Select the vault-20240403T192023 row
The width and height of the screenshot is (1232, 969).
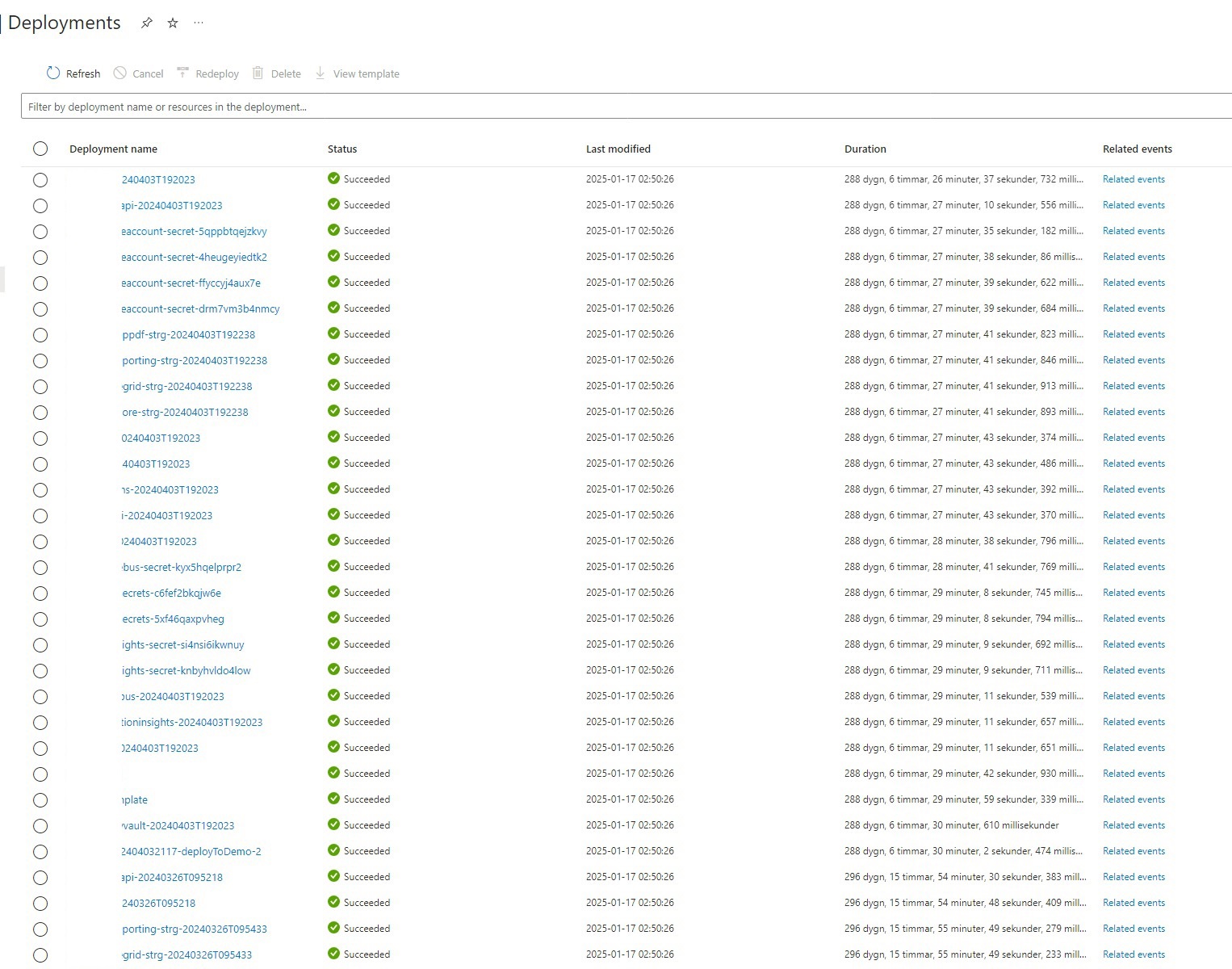[x=40, y=826]
